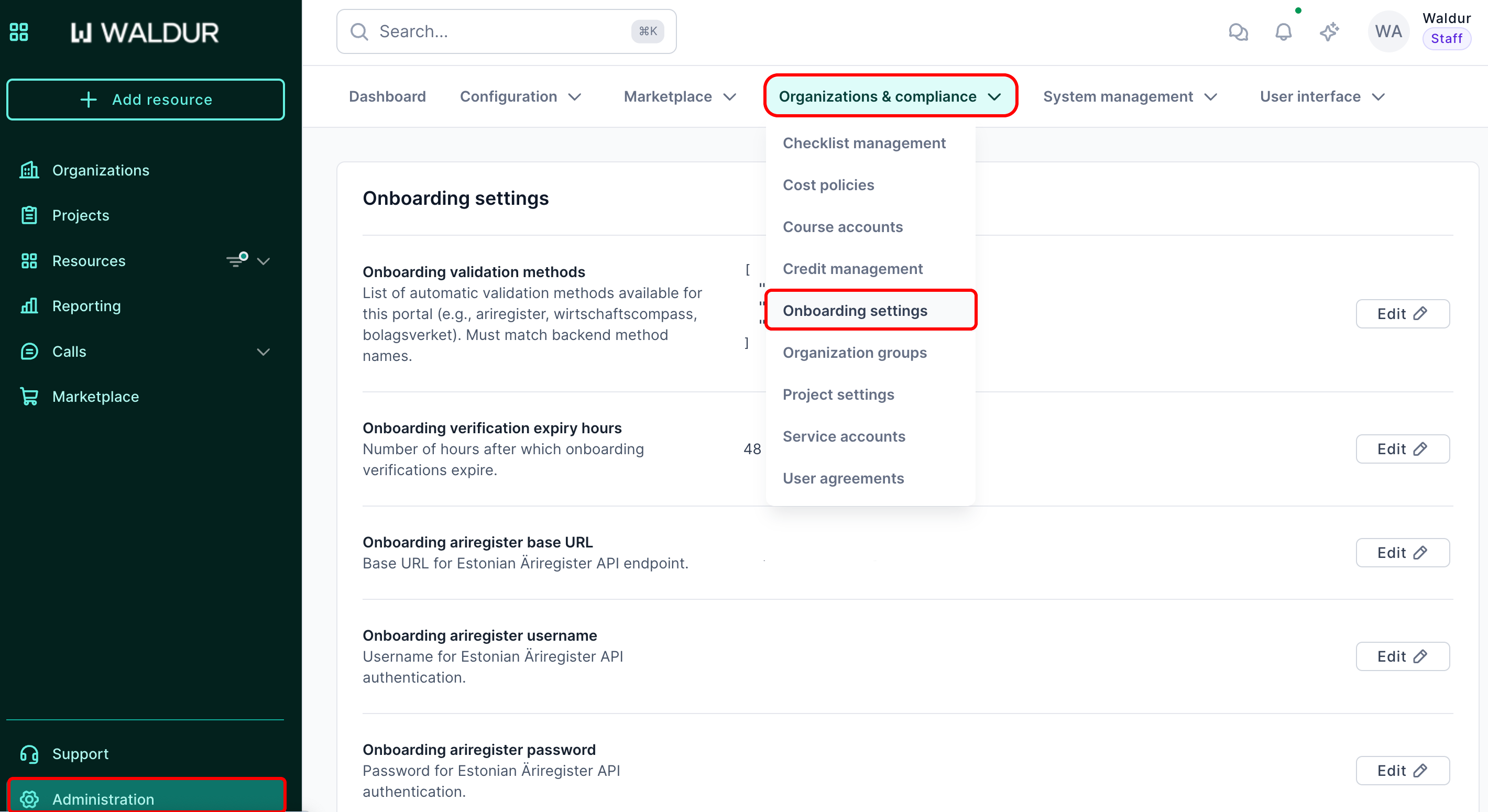Click the Add resource button
The height and width of the screenshot is (812, 1488).
point(146,100)
